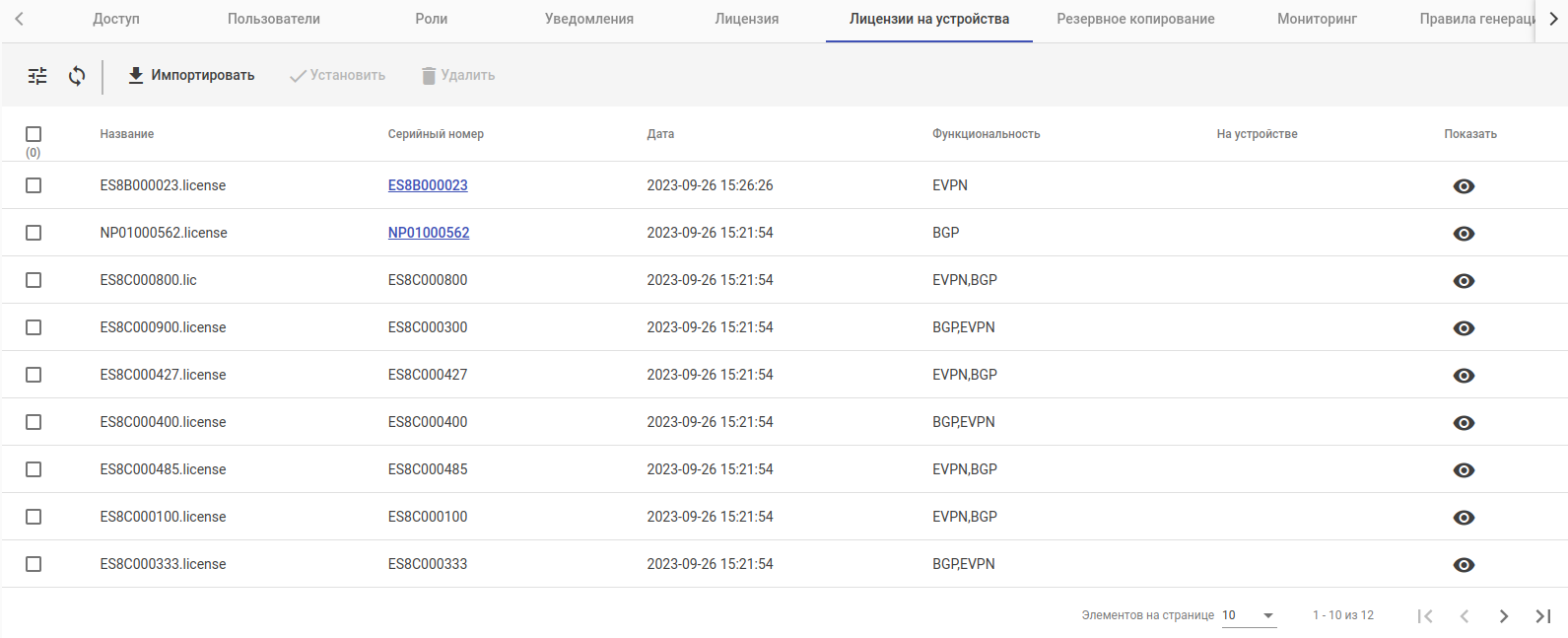The image size is (1568, 638).
Task: Check the ES8C000427.license row checkbox
Action: pos(34,375)
